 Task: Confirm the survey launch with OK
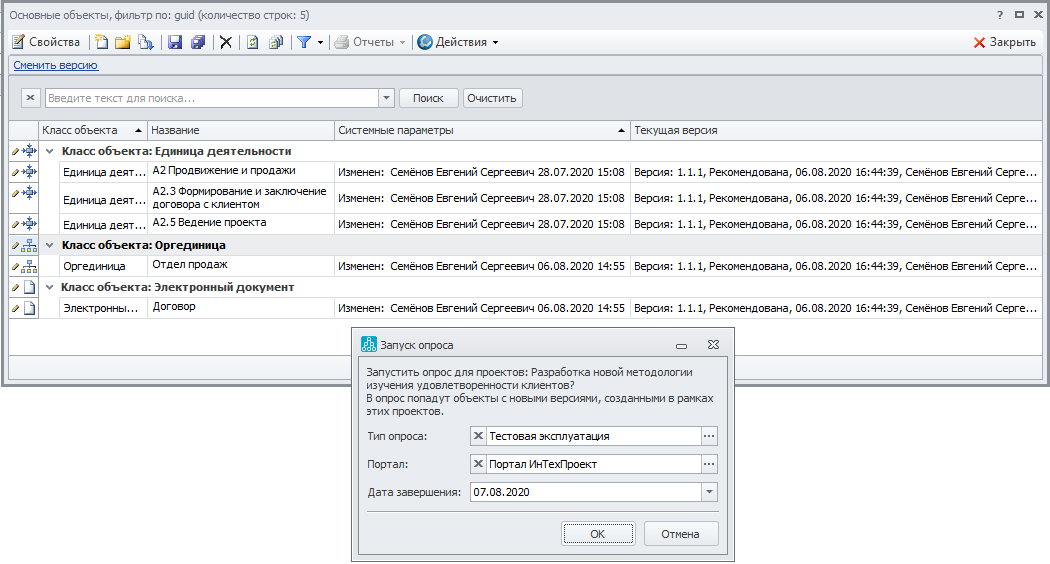point(597,534)
